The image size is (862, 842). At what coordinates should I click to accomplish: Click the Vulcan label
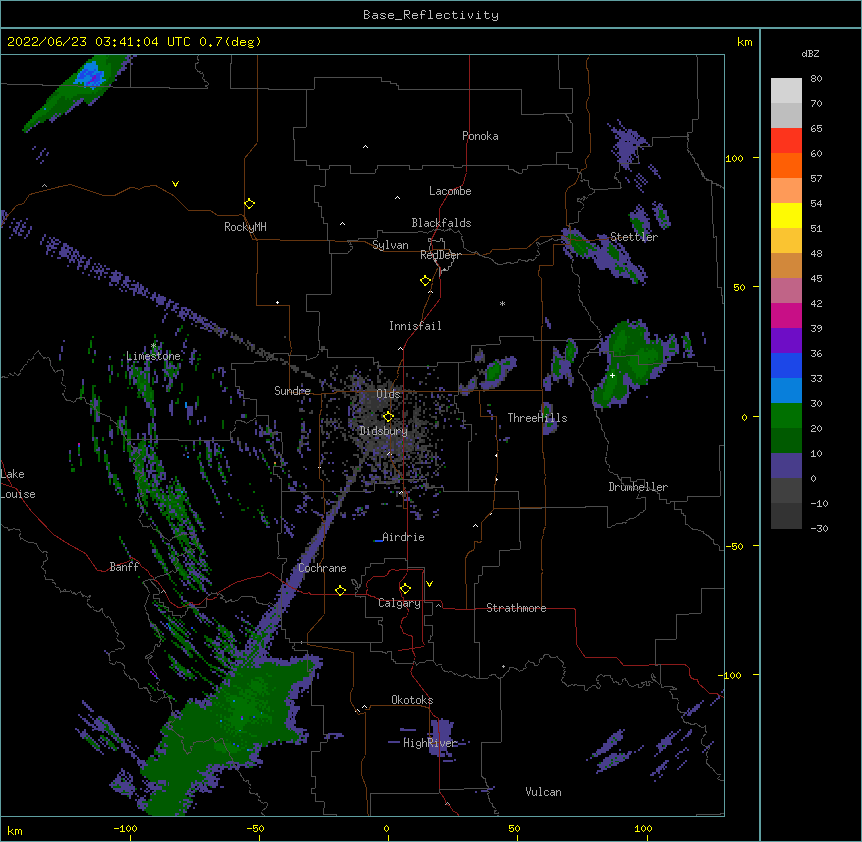[543, 792]
